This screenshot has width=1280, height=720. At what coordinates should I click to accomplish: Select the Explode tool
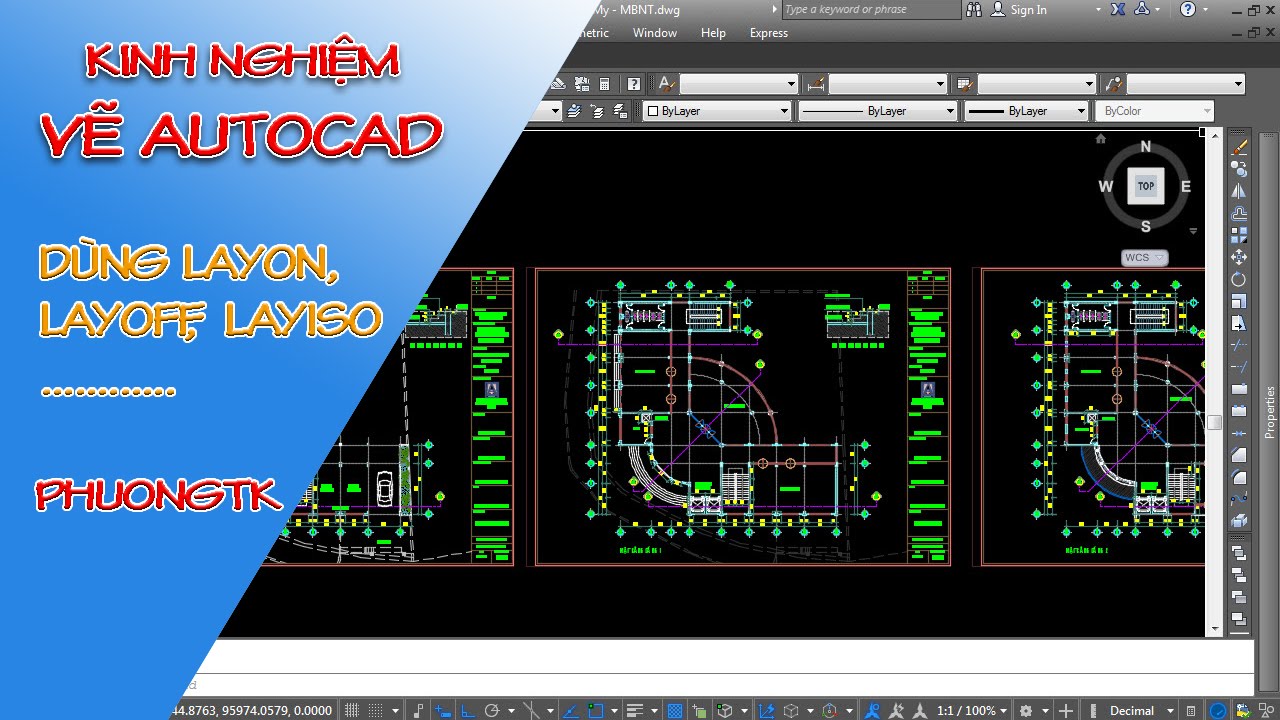tap(1239, 520)
